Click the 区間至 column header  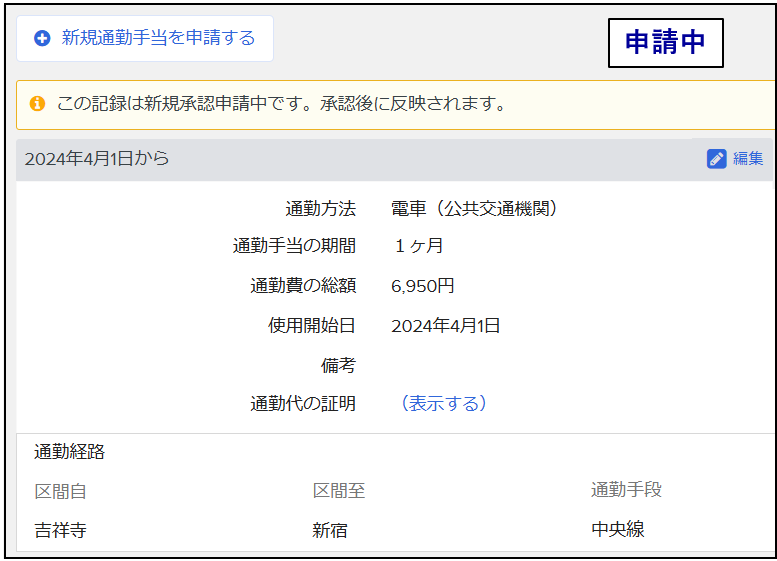click(338, 491)
